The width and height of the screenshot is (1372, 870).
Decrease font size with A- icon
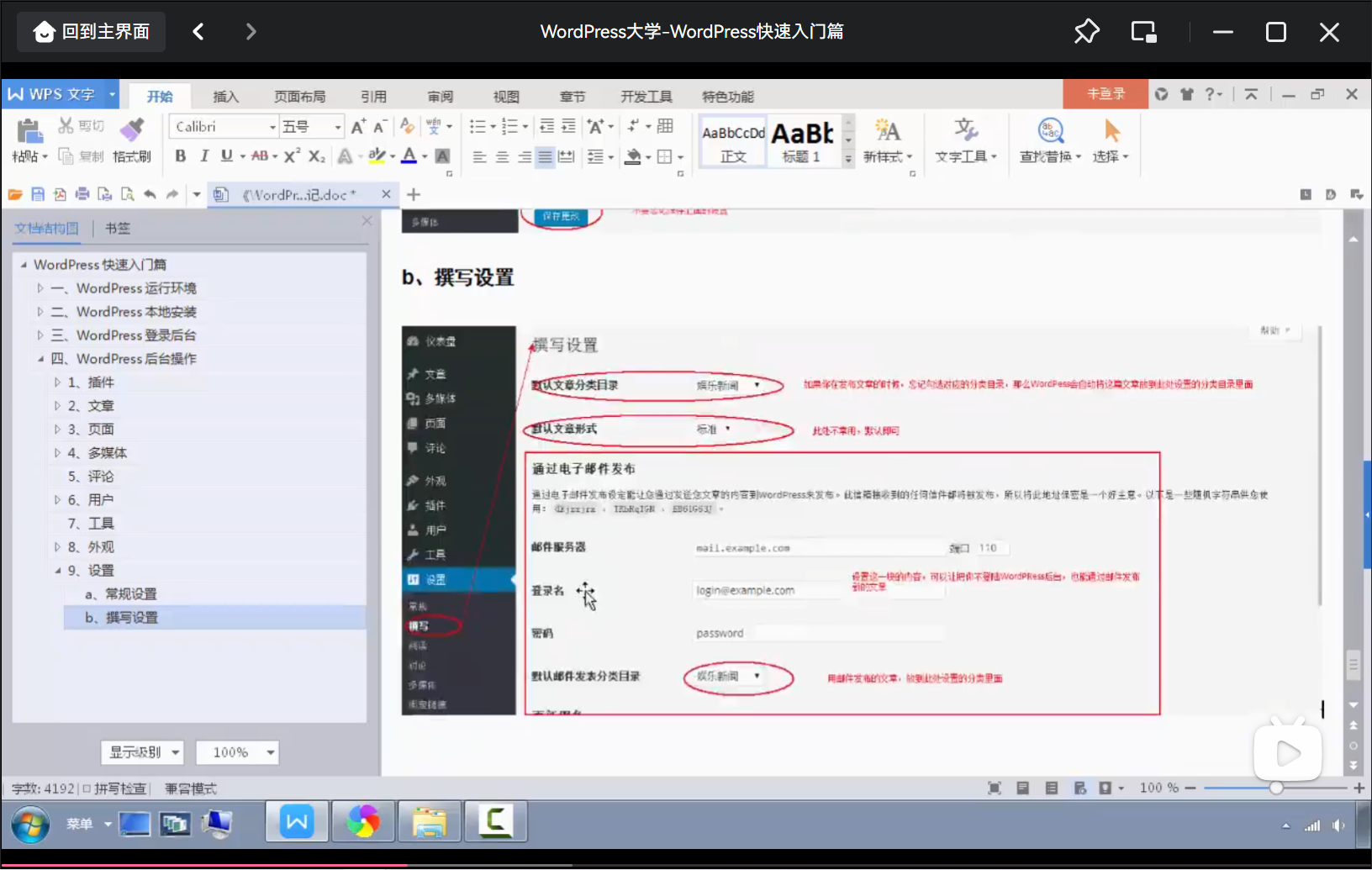point(380,127)
